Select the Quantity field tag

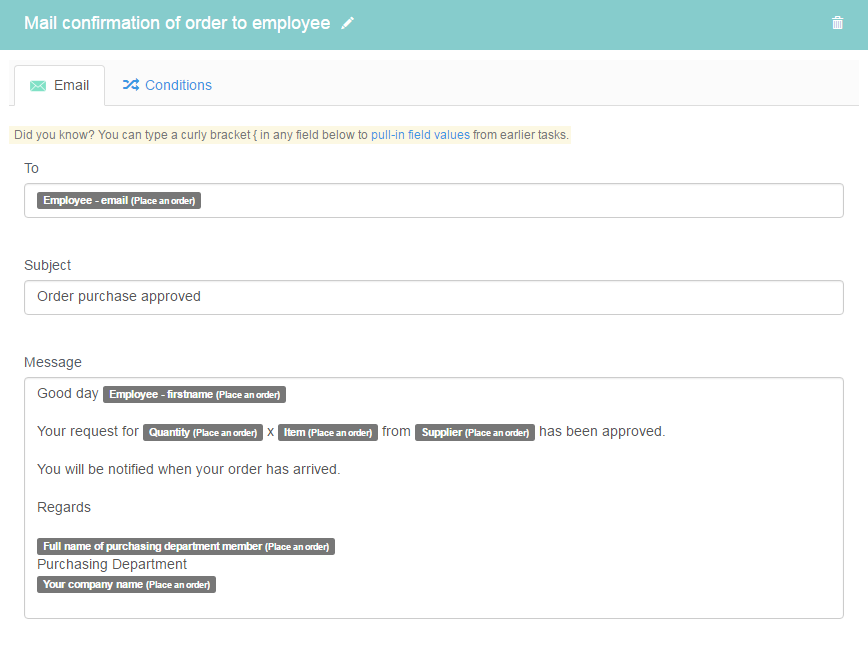[x=203, y=432]
